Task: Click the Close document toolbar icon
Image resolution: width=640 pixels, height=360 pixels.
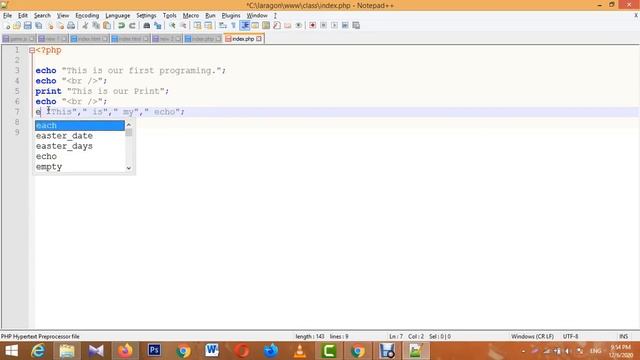Action: (x=50, y=25)
